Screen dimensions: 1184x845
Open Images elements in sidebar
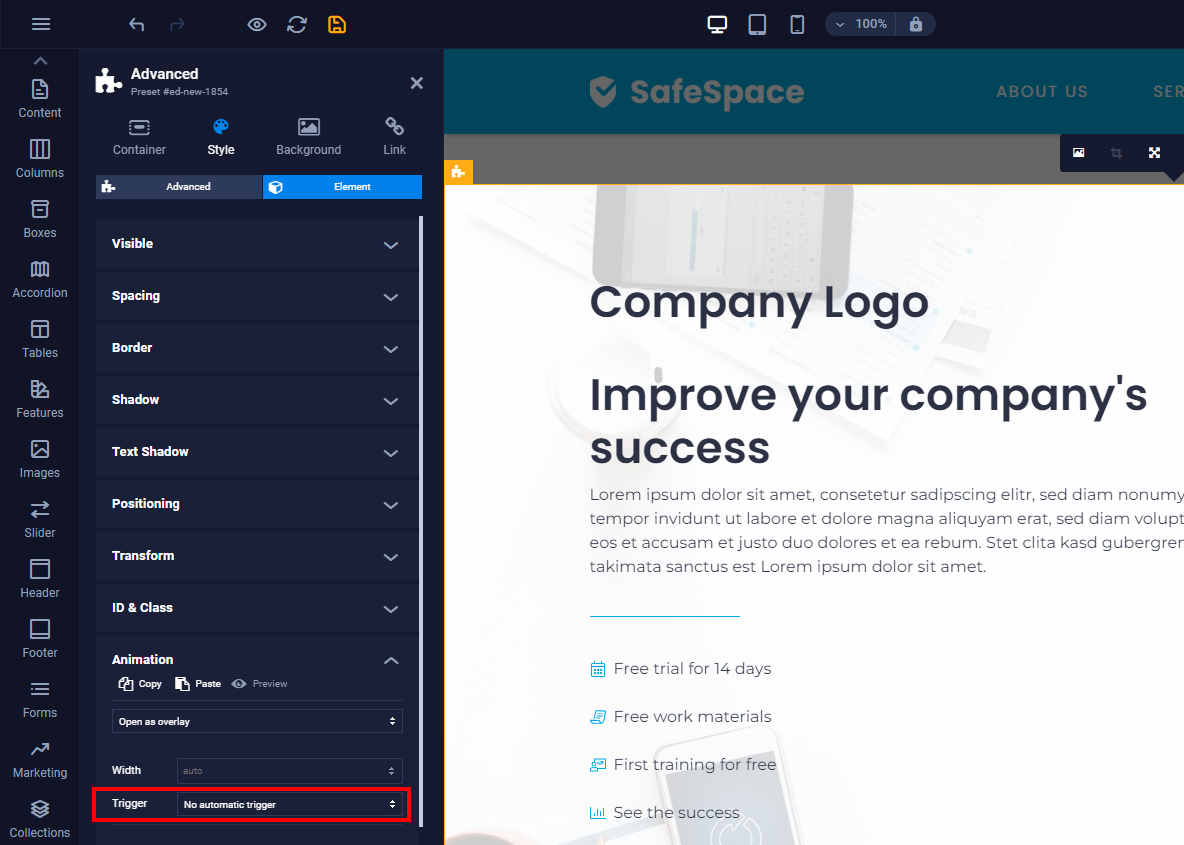[x=40, y=459]
